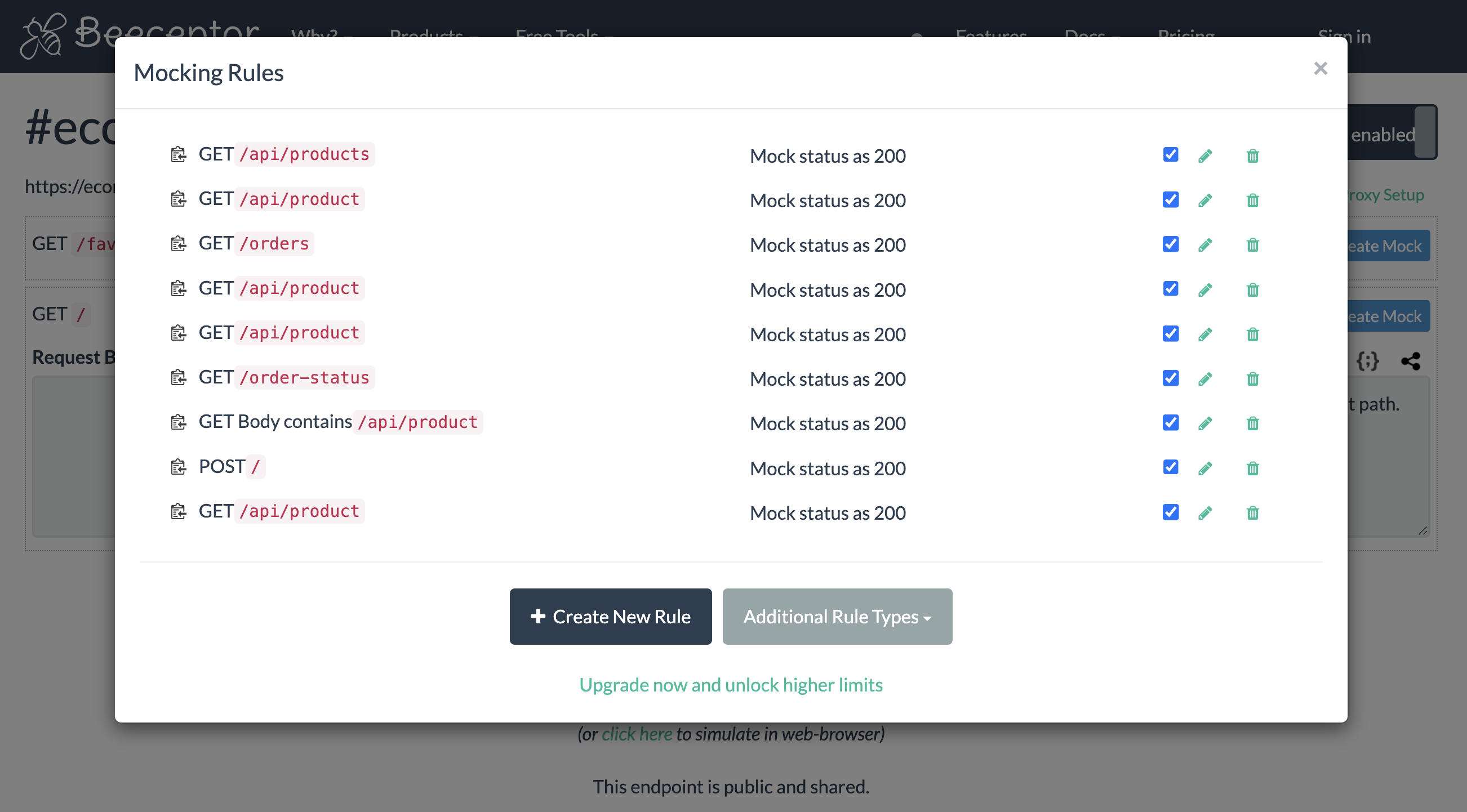Toggle the GET /order-status rule checkbox

1170,377
